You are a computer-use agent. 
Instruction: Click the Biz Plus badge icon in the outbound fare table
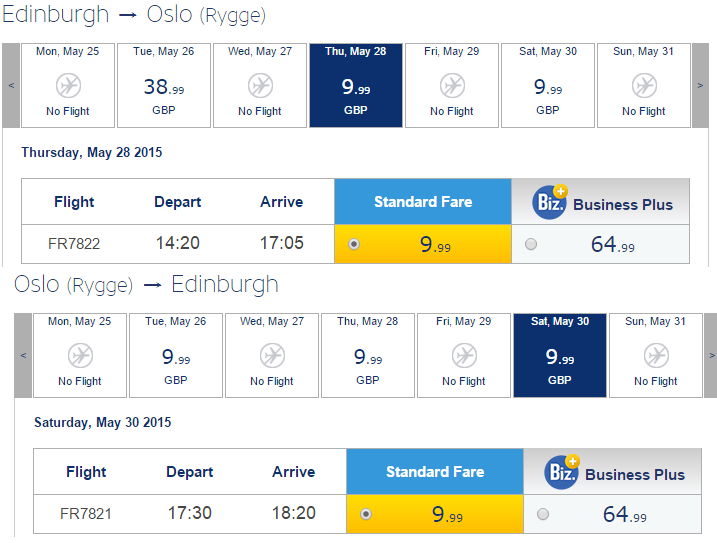click(550, 202)
